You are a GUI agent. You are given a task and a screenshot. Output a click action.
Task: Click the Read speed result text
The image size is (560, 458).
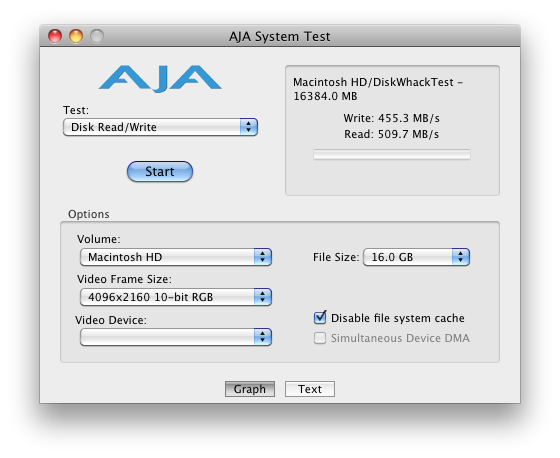391,134
